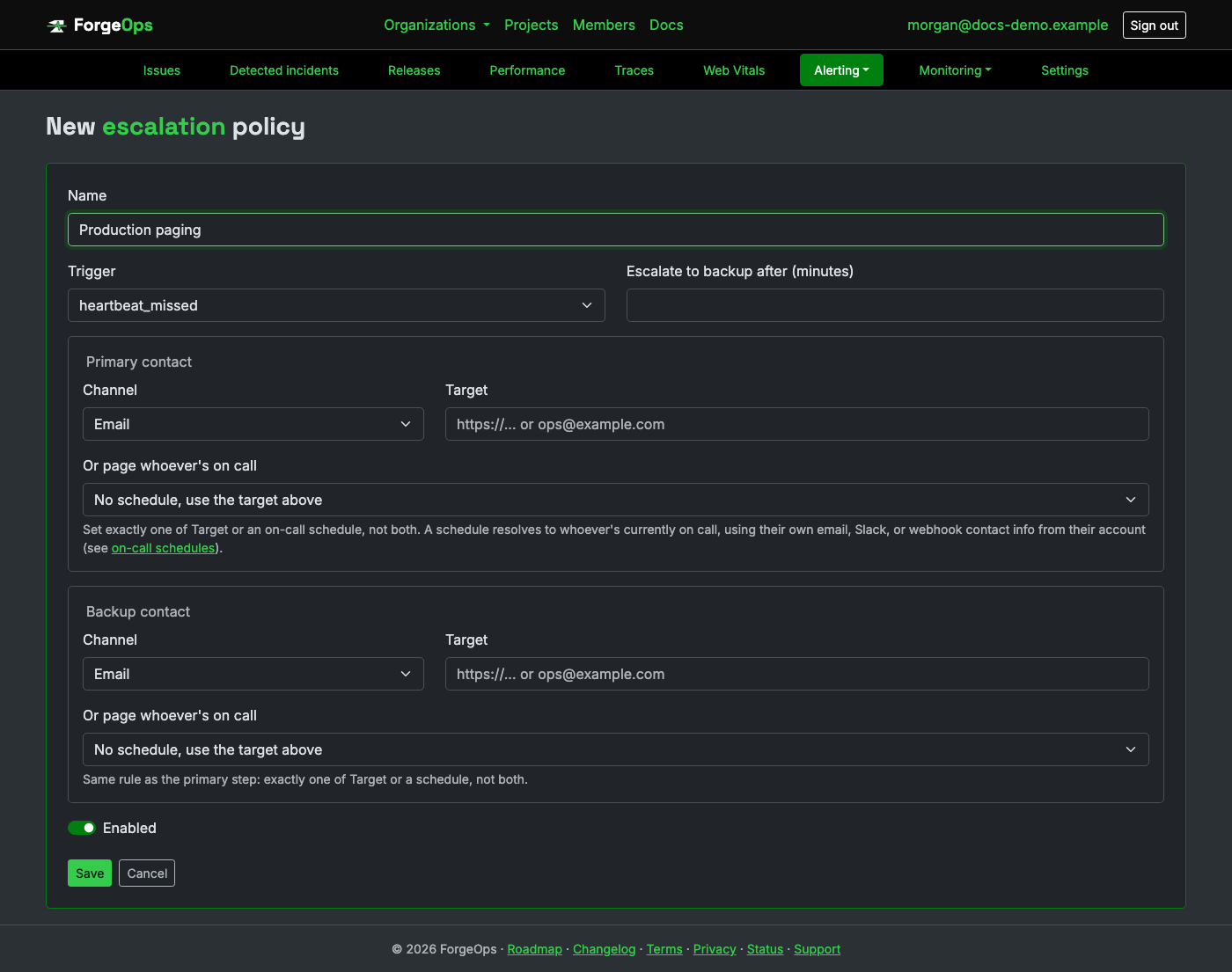The image size is (1232, 972).
Task: Open the Performance tab
Action: [527, 70]
